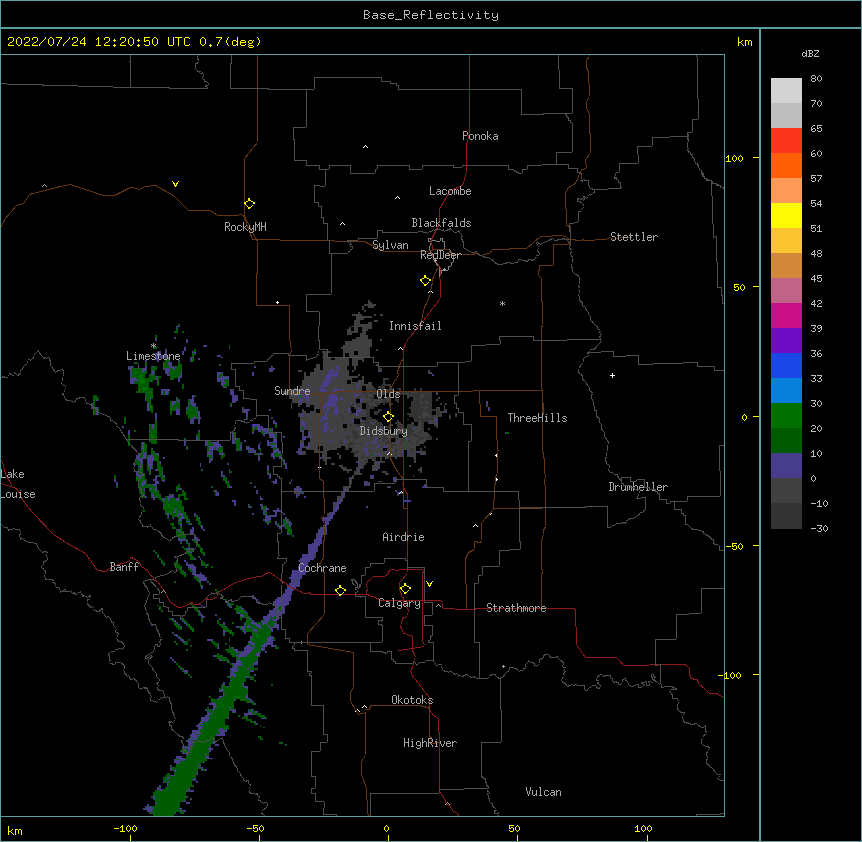862x842 pixels.
Task: Click the blue 36-33 dBZ legend swatch
Action: click(x=786, y=366)
